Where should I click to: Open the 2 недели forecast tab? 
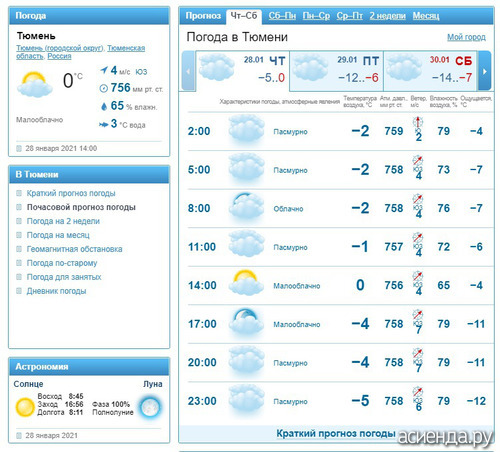tap(387, 16)
